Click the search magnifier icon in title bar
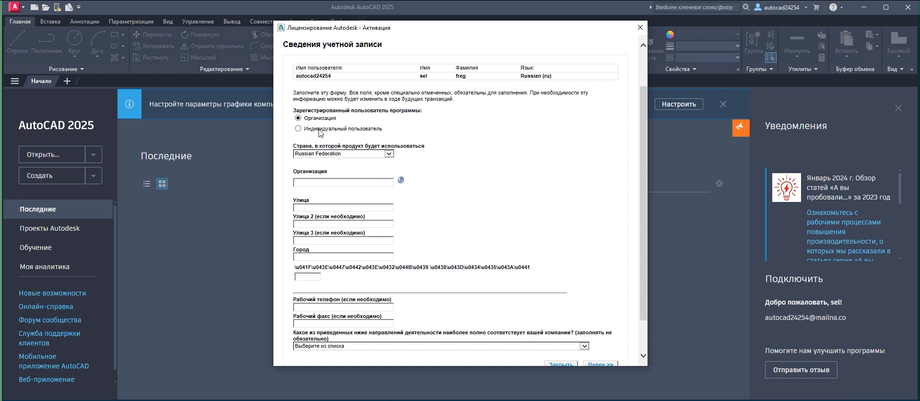The height and width of the screenshot is (401, 920). pyautogui.click(x=746, y=8)
